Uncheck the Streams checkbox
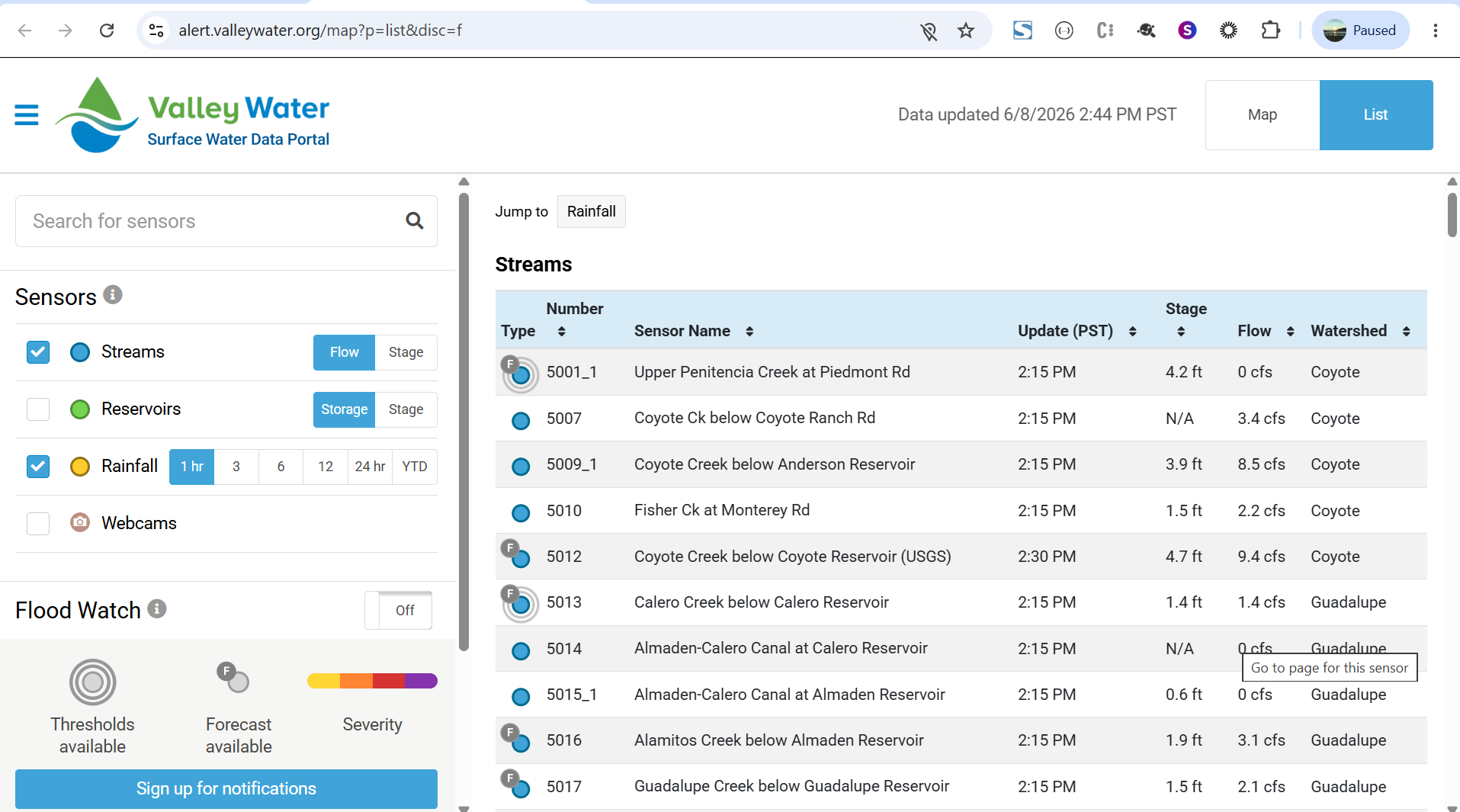Screen dimensions: 1460x812 tap(38, 352)
